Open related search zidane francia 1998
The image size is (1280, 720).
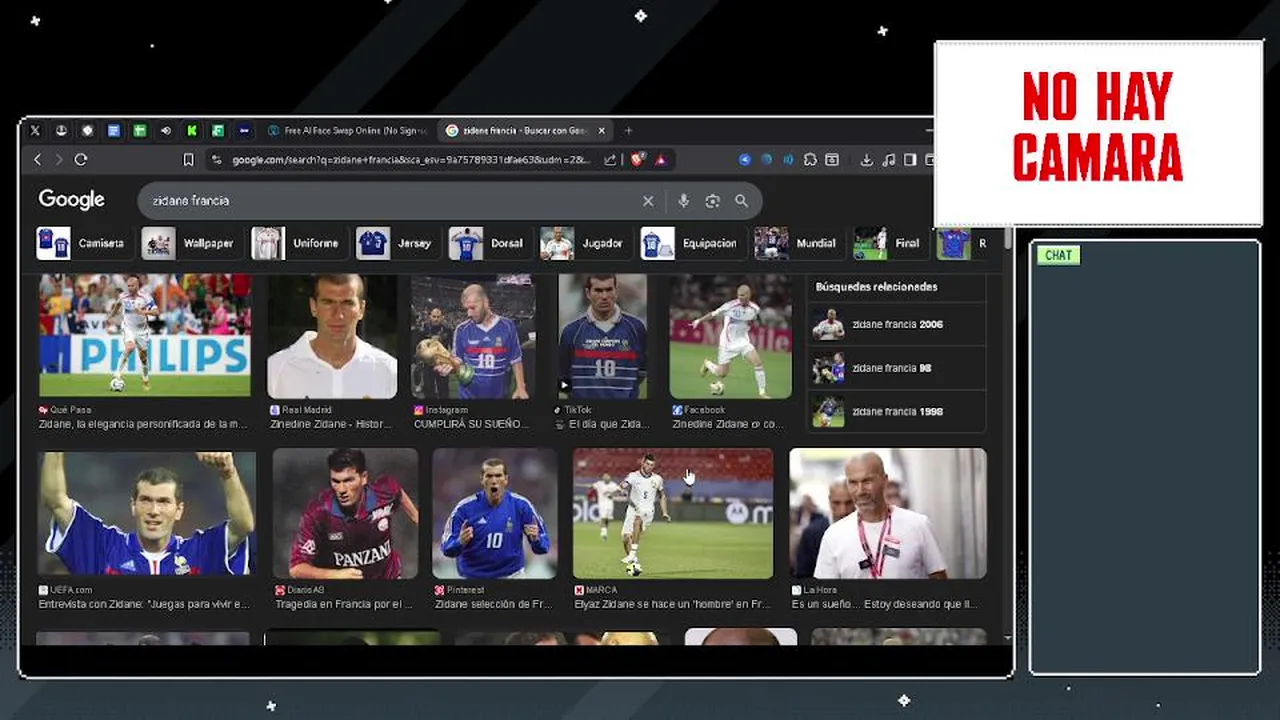[x=897, y=411]
